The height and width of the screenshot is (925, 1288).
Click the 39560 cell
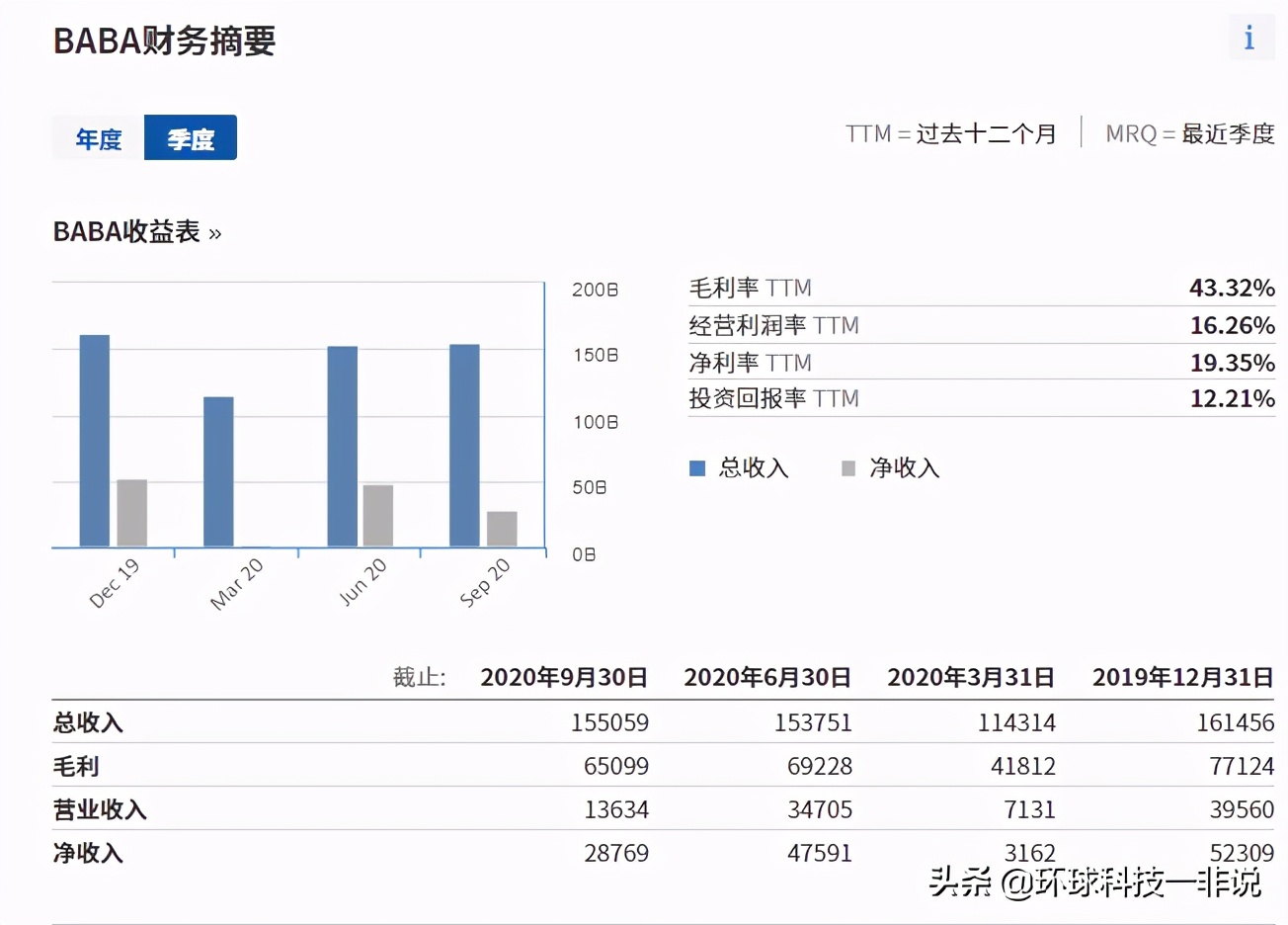point(1243,809)
